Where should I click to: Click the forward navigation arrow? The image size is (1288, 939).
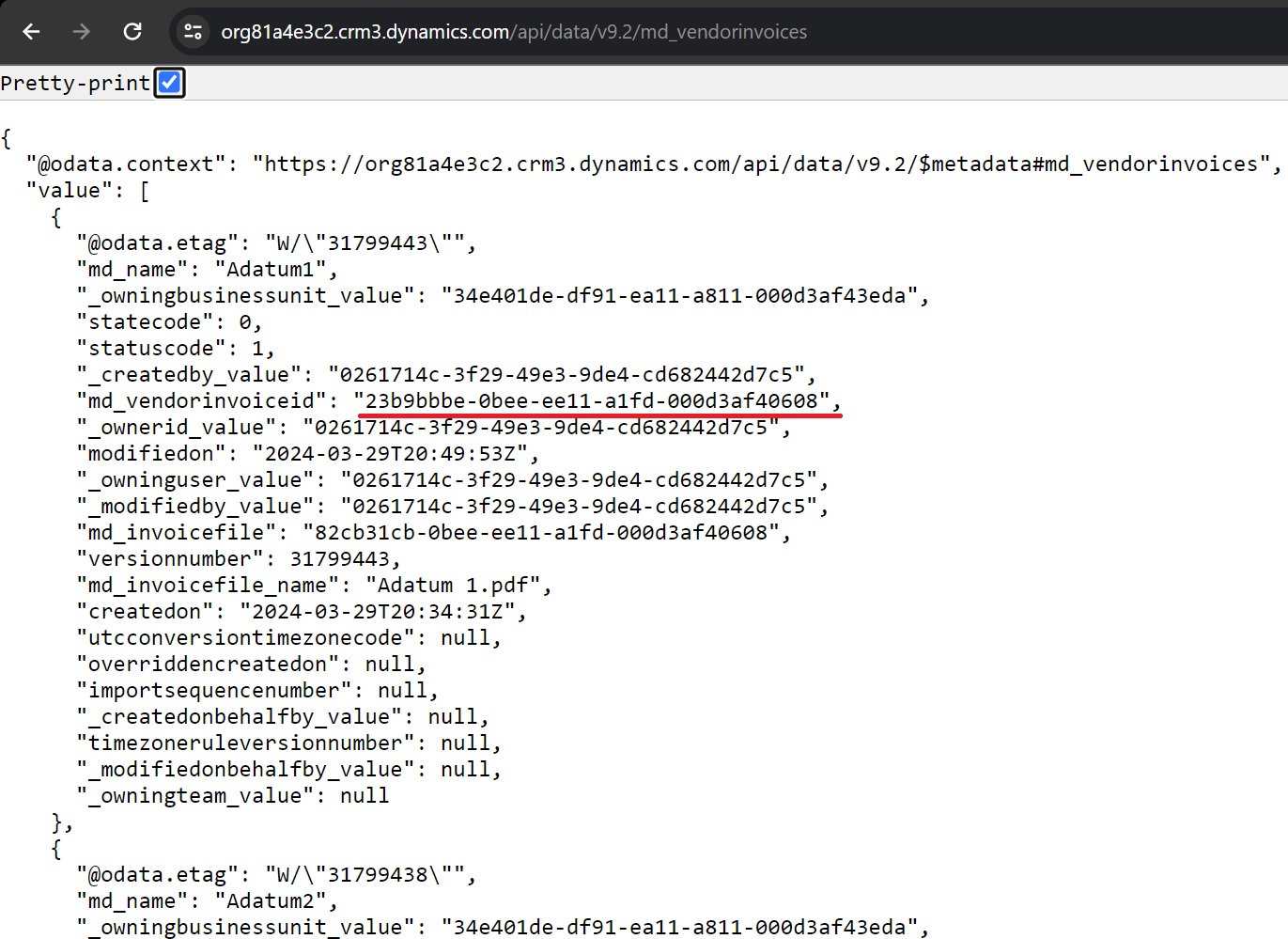[x=81, y=31]
